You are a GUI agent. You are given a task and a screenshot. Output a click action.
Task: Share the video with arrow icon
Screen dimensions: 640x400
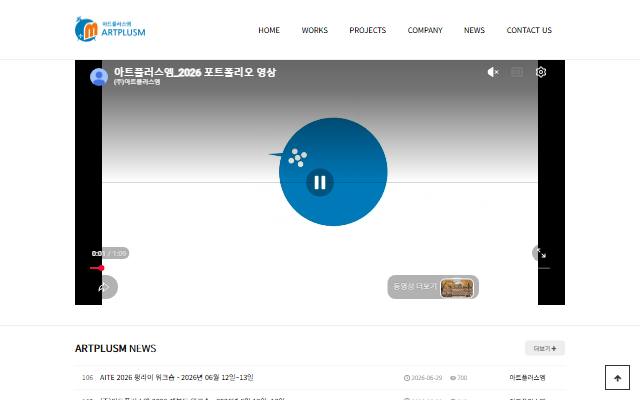tap(105, 287)
